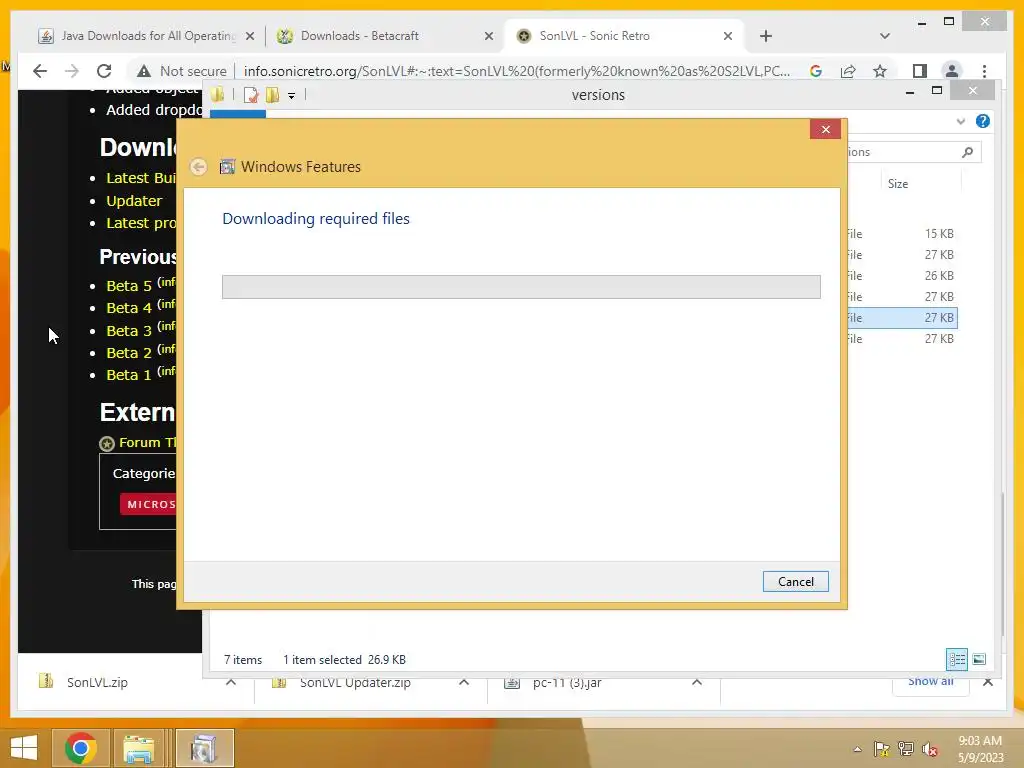The image size is (1024, 768).
Task: Open SonLVL Updater.zip download options arrow
Action: click(464, 682)
